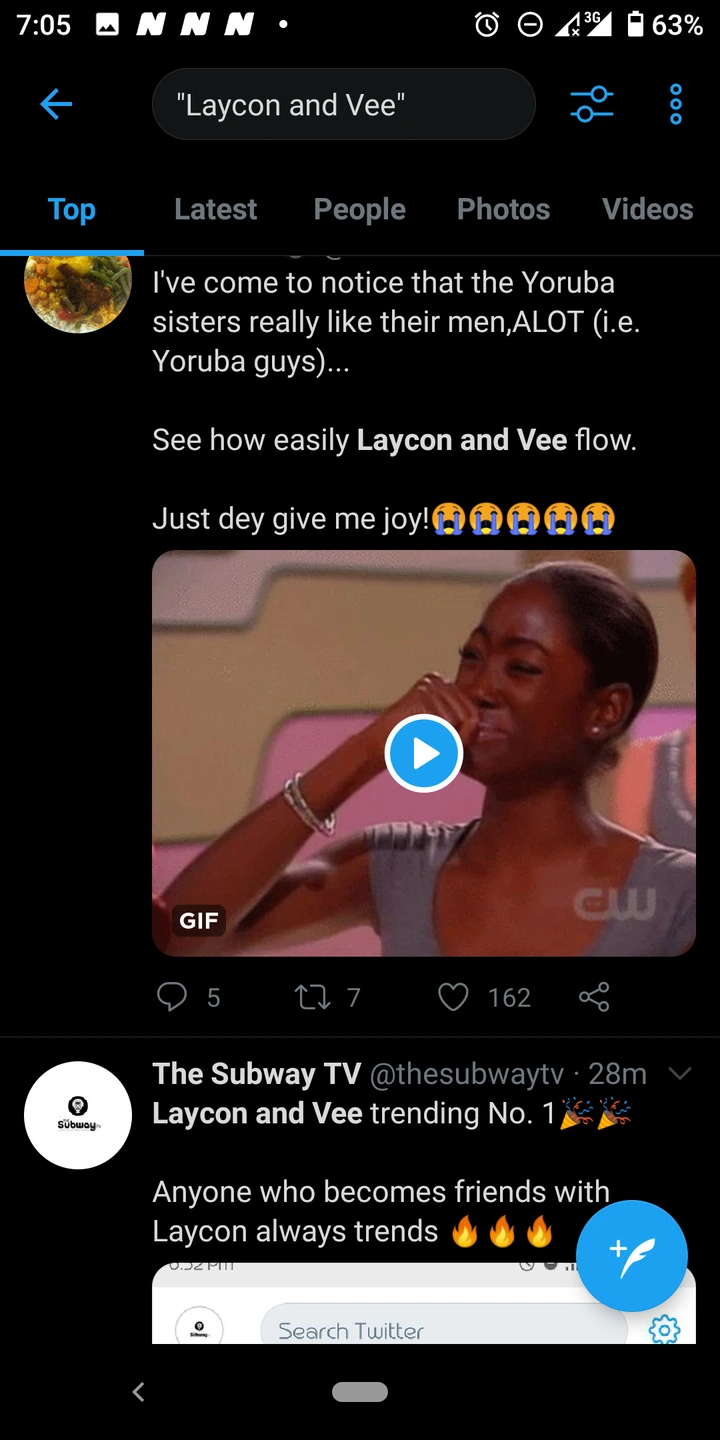Tap the Android back navigation arrow
This screenshot has width=720, height=1440.
[138, 1391]
